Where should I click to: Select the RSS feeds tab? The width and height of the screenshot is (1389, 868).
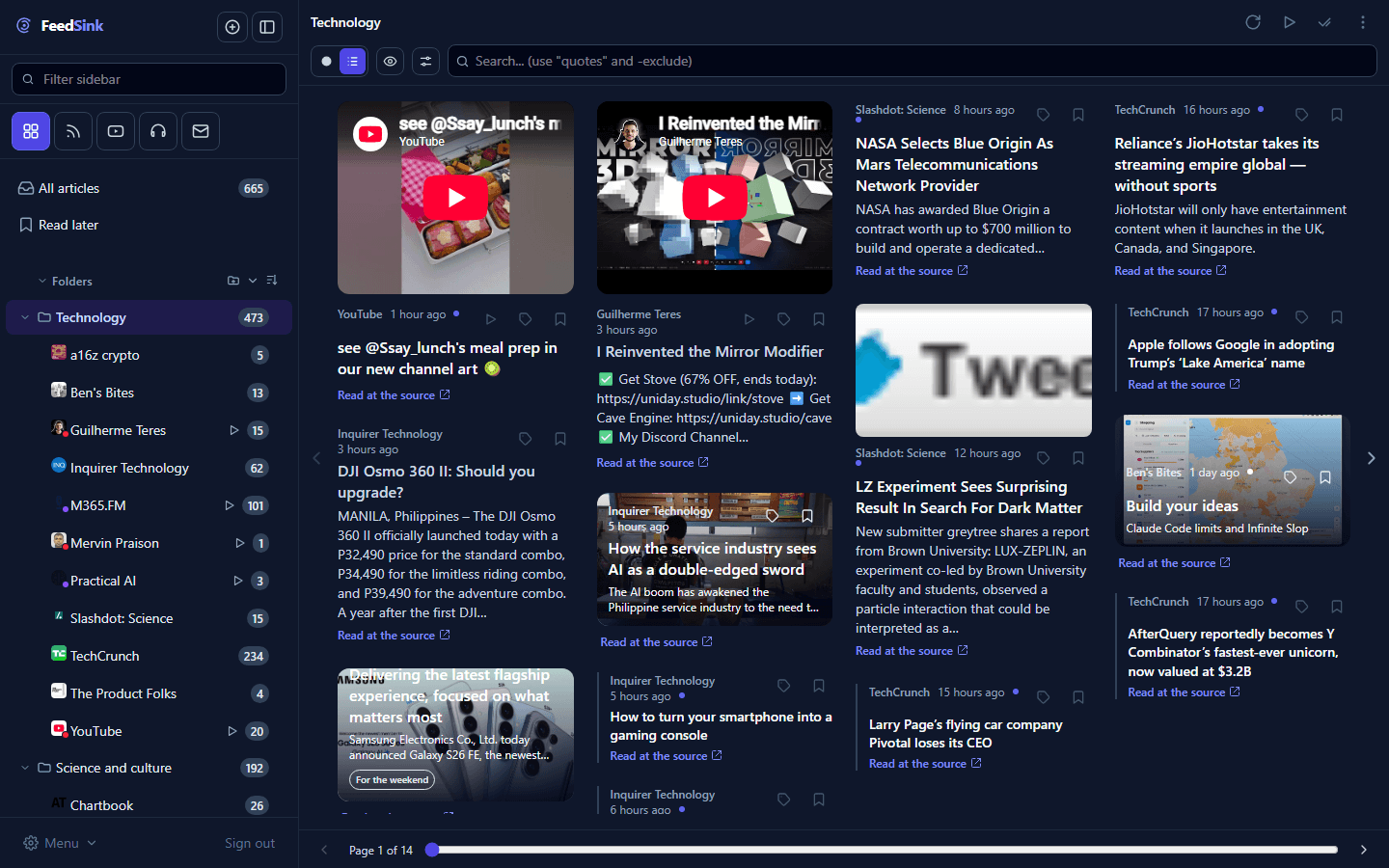[73, 131]
